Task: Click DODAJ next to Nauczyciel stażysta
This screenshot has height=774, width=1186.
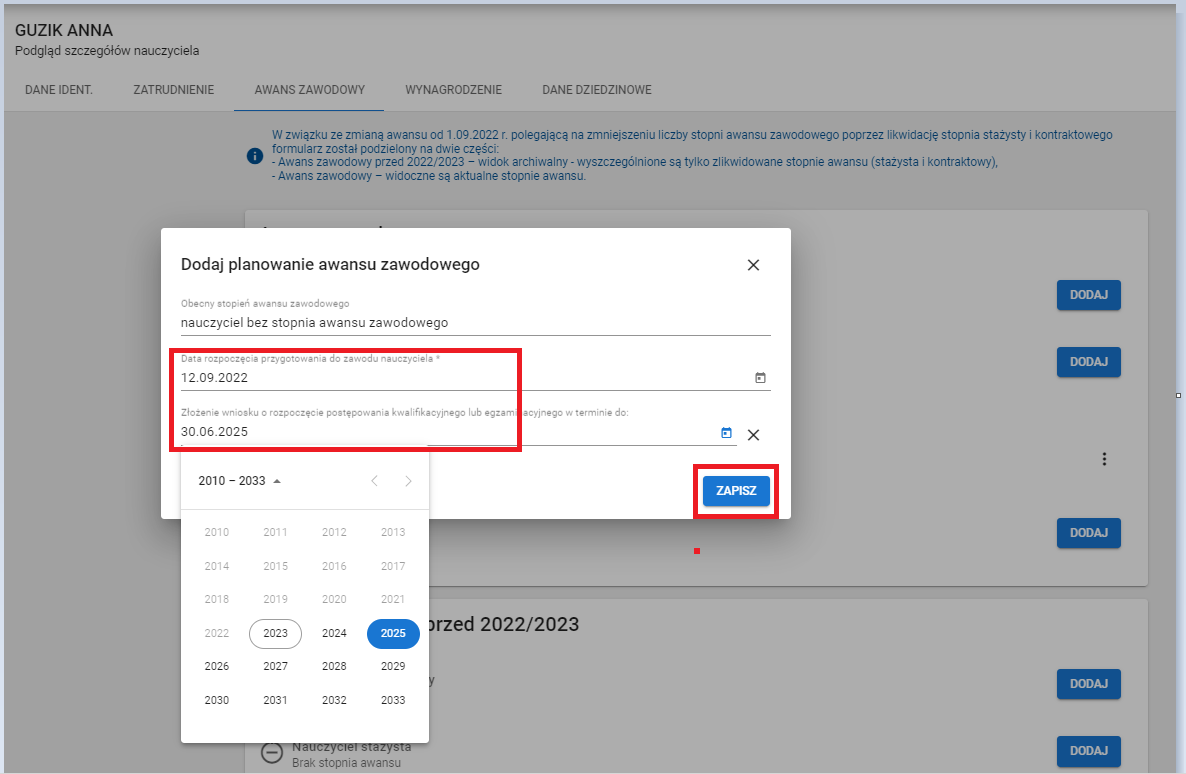Action: pyautogui.click(x=1088, y=751)
